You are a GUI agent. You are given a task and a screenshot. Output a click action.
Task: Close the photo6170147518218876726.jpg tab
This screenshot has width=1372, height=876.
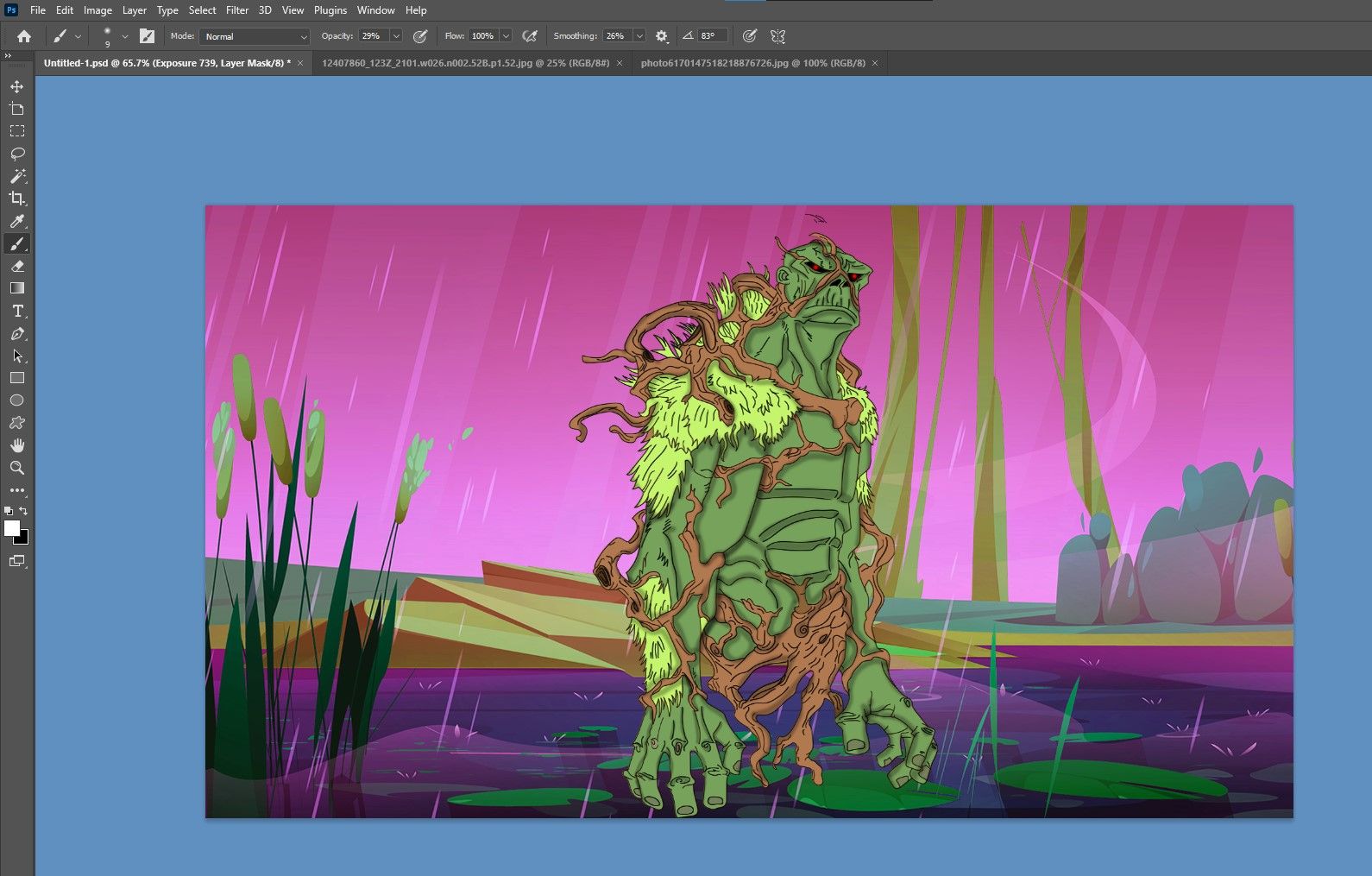[x=875, y=63]
